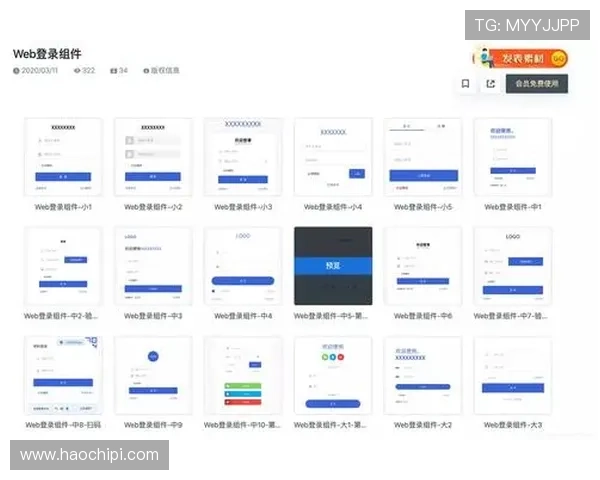The width and height of the screenshot is (600, 480).
Task: Click the blue 预览 button on the dark card
Action: (x=333, y=266)
